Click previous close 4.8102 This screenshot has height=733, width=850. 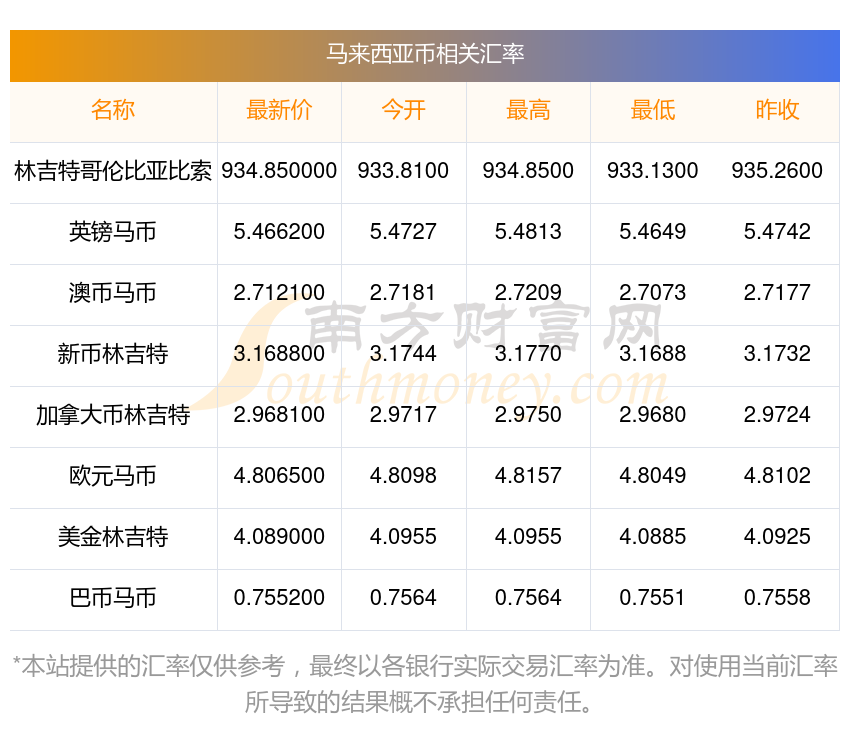777,476
